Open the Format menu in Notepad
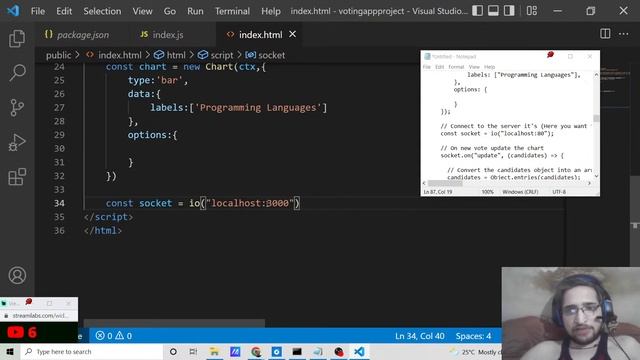640x360 pixels. click(456, 67)
